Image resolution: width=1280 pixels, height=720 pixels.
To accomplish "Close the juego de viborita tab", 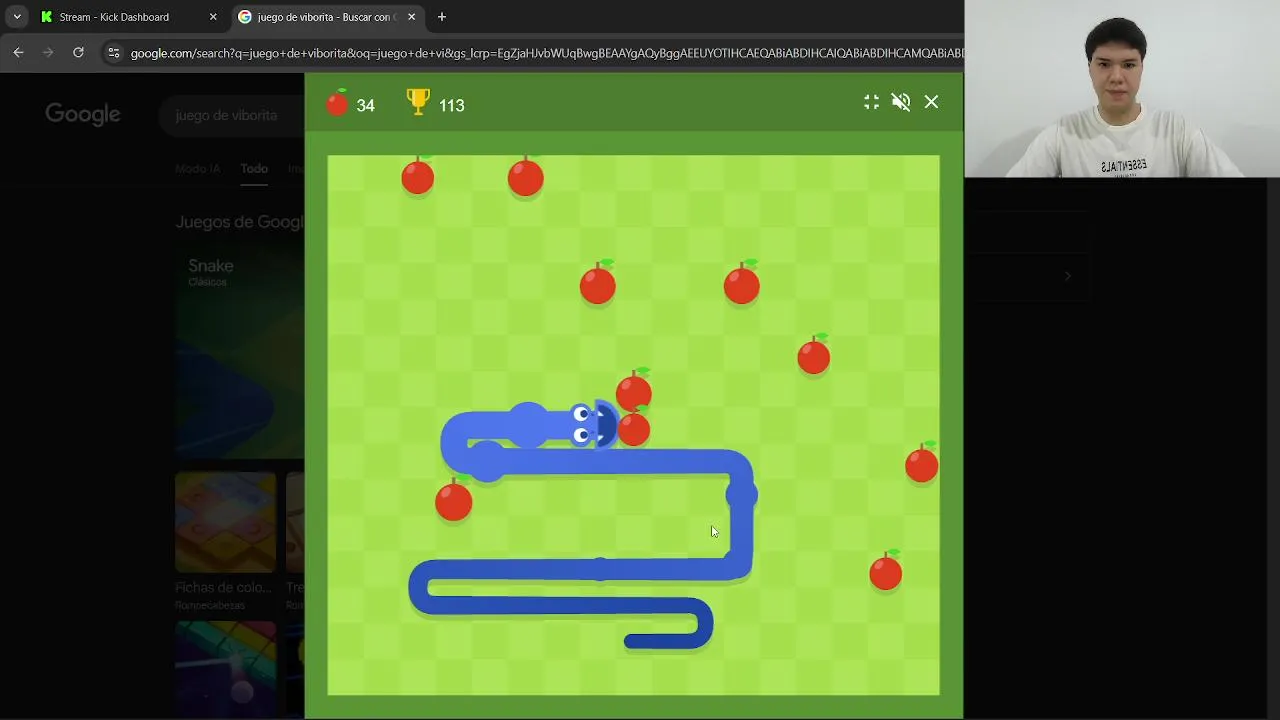I will (411, 17).
